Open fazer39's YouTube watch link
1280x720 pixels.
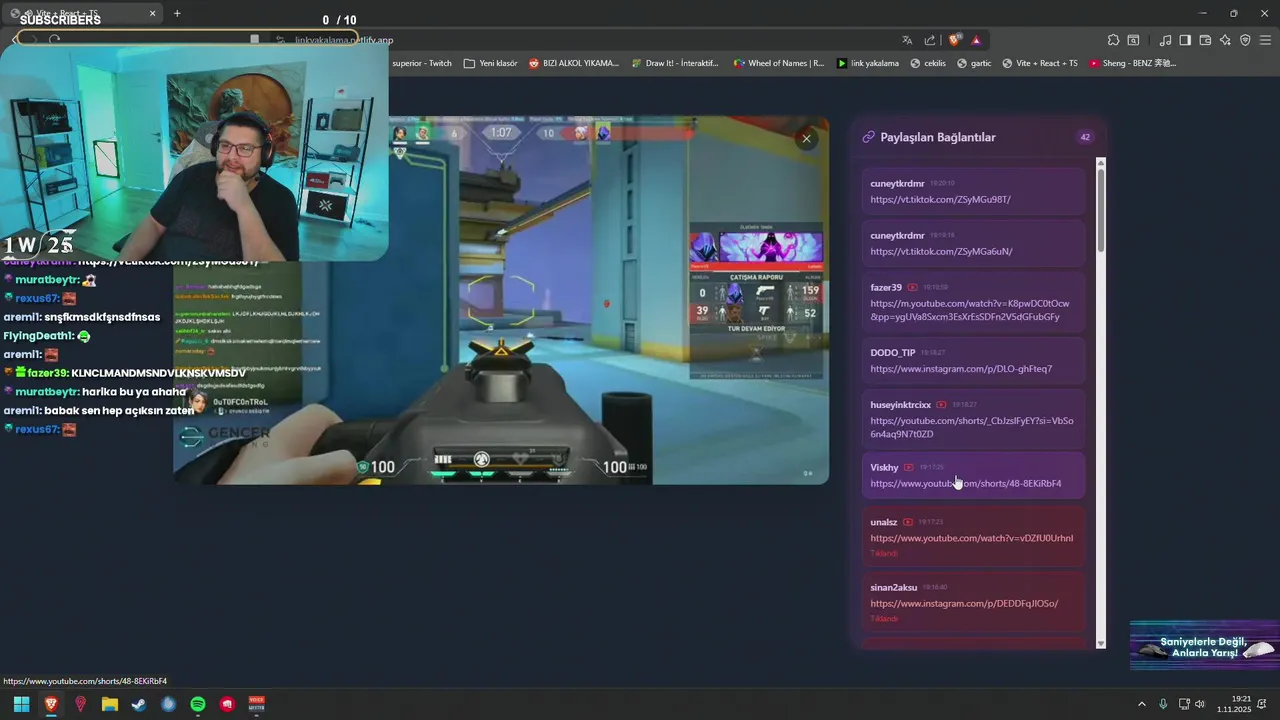point(970,310)
